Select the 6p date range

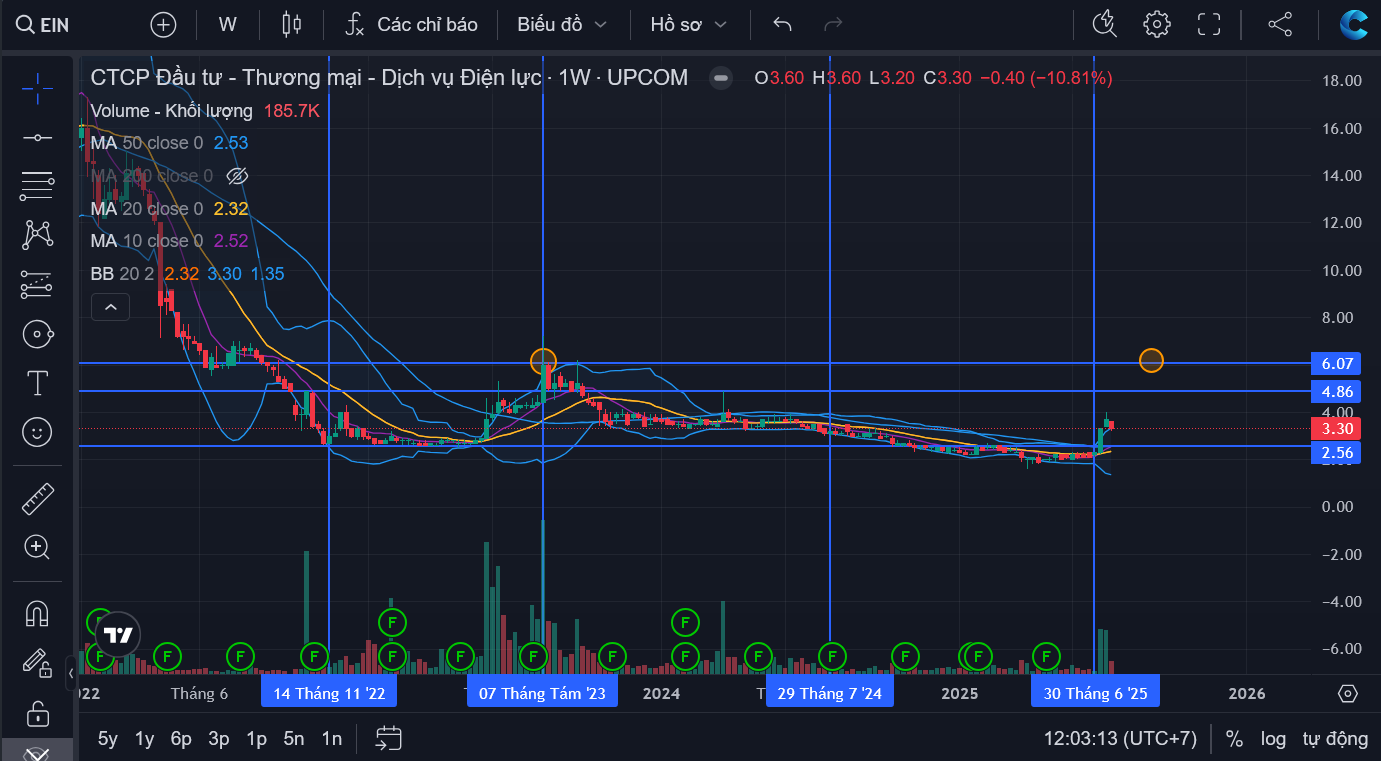click(181, 739)
